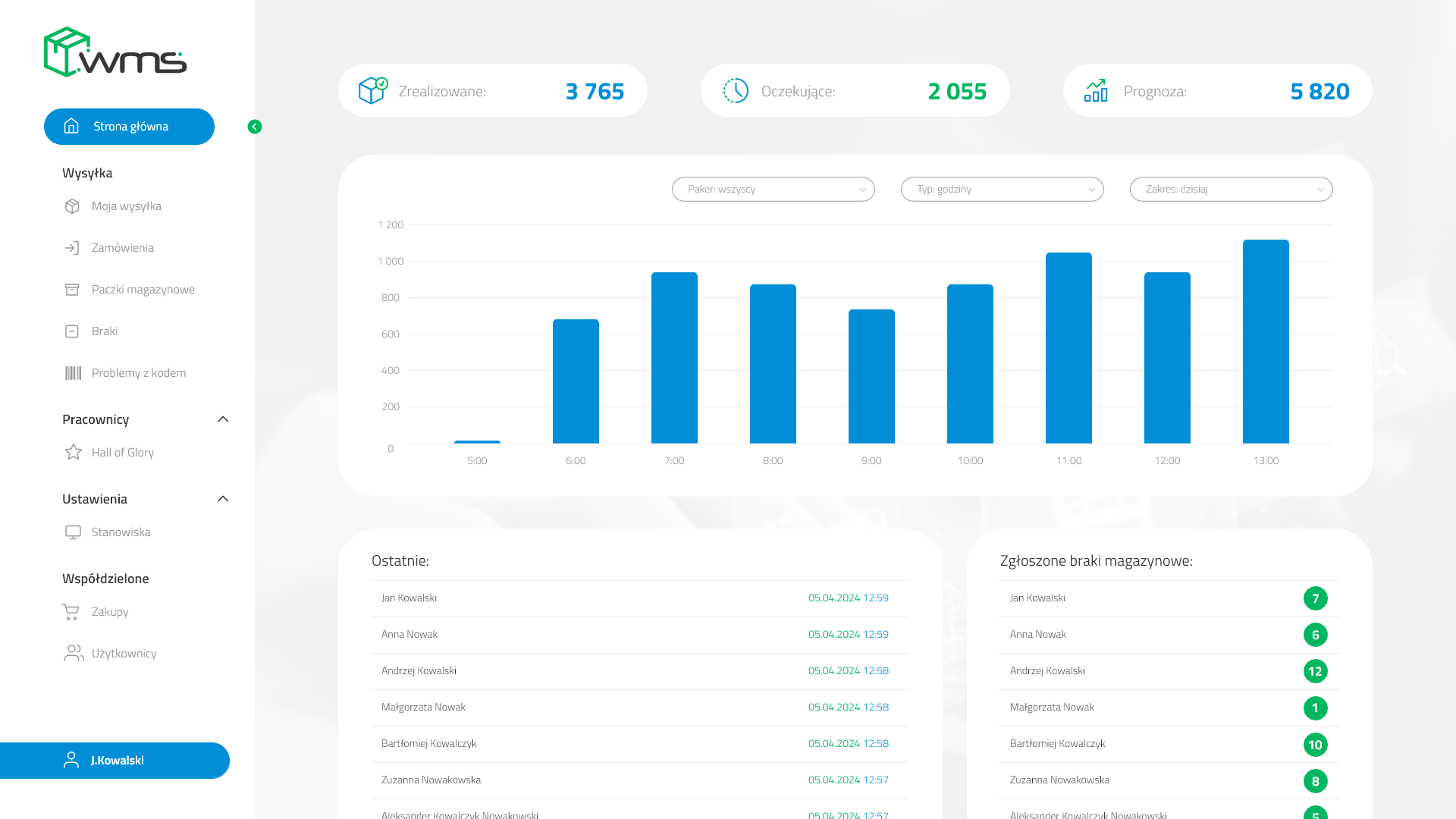Open Hall of Glory star icon

pyautogui.click(x=74, y=452)
